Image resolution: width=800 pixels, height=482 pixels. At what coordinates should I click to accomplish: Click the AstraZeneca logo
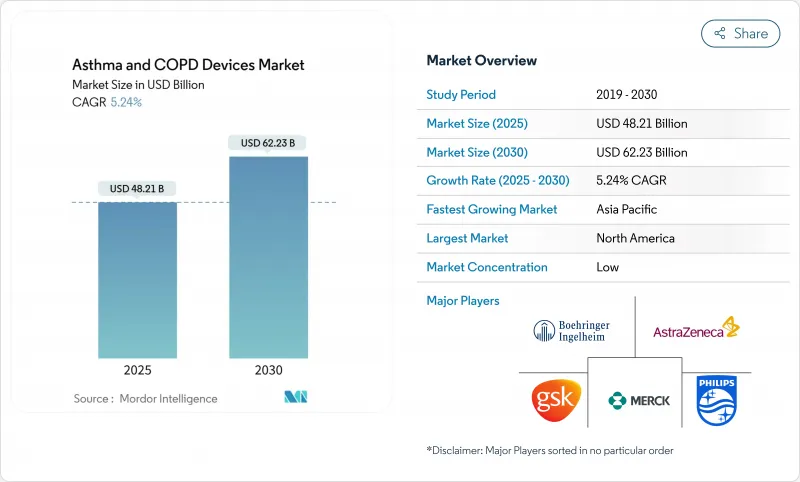tap(696, 330)
